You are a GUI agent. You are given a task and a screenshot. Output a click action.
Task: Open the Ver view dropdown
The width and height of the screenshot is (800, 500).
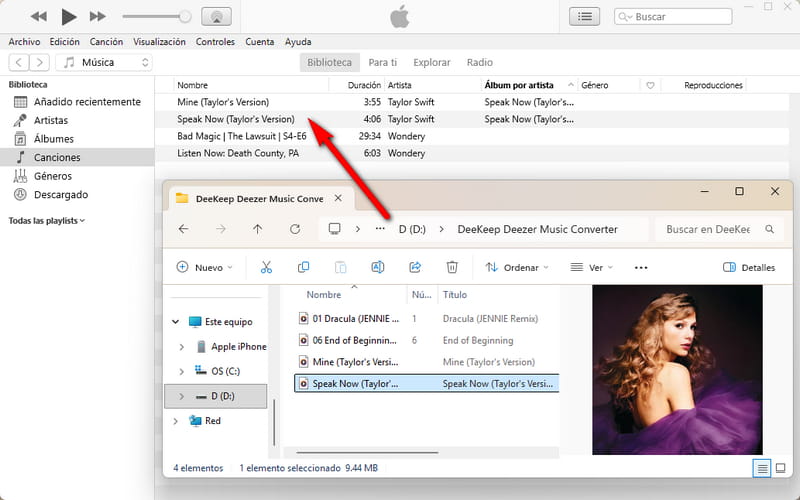click(x=592, y=267)
